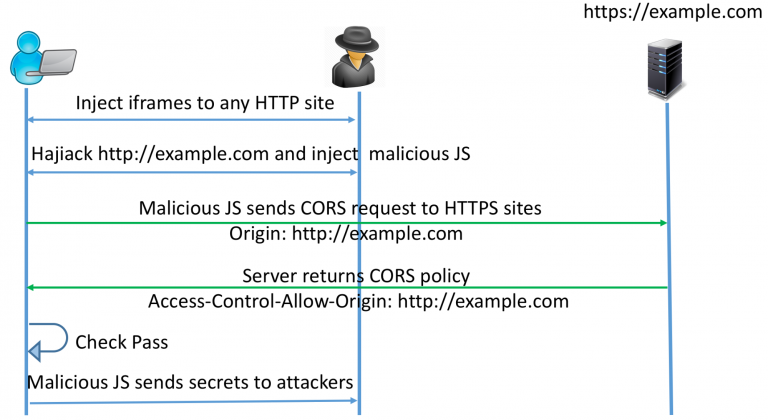Click the user with laptop icon
This screenshot has width=768, height=420.
(43, 58)
